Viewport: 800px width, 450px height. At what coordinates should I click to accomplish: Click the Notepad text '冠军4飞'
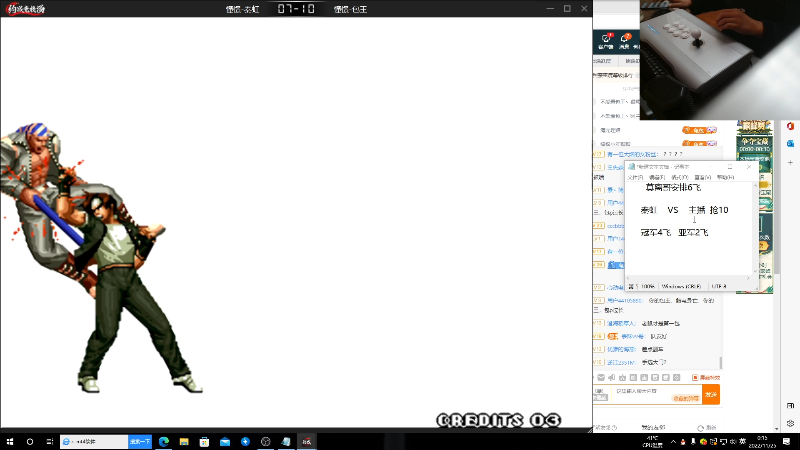[656, 233]
